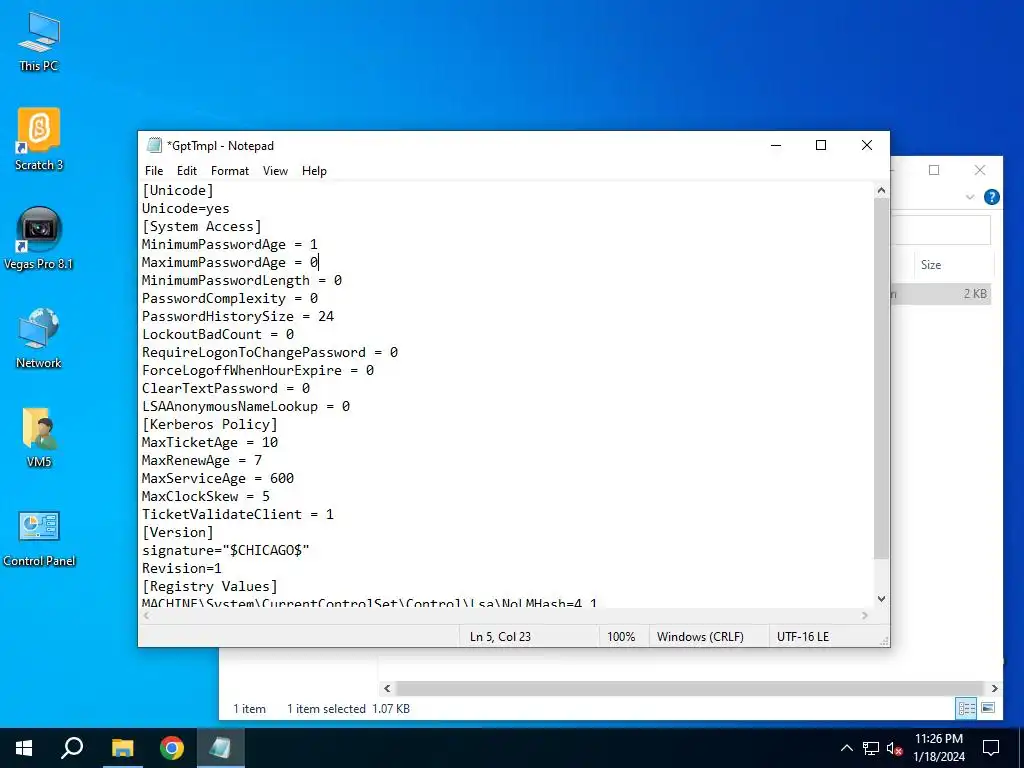Click Notepad's horizontal scroll left arrow

coord(146,615)
